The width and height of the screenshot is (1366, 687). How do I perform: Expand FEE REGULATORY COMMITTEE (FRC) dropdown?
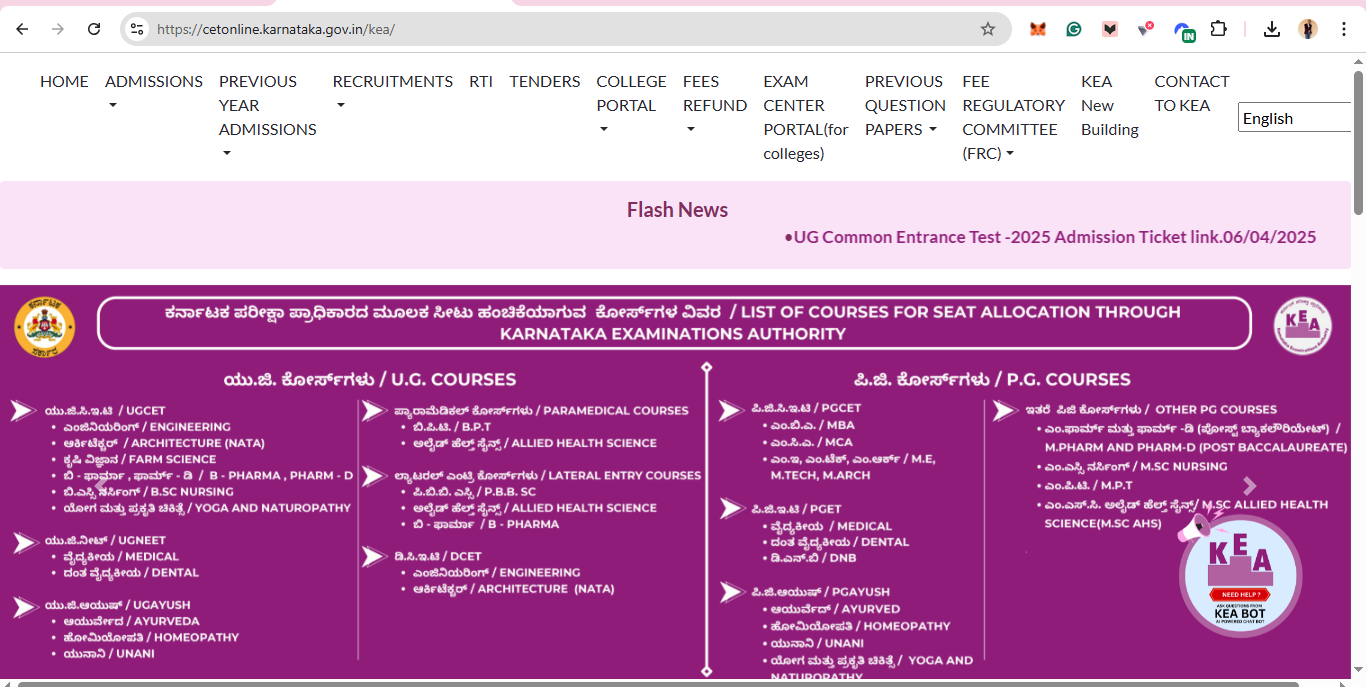[x=1013, y=116]
